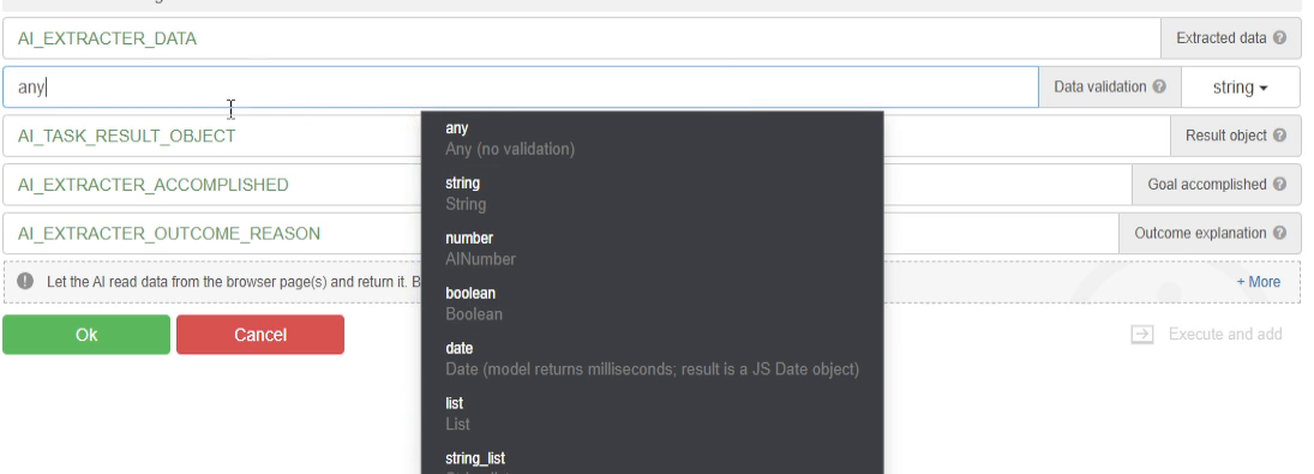Select 'string' option from suggestion list

[x=652, y=194]
